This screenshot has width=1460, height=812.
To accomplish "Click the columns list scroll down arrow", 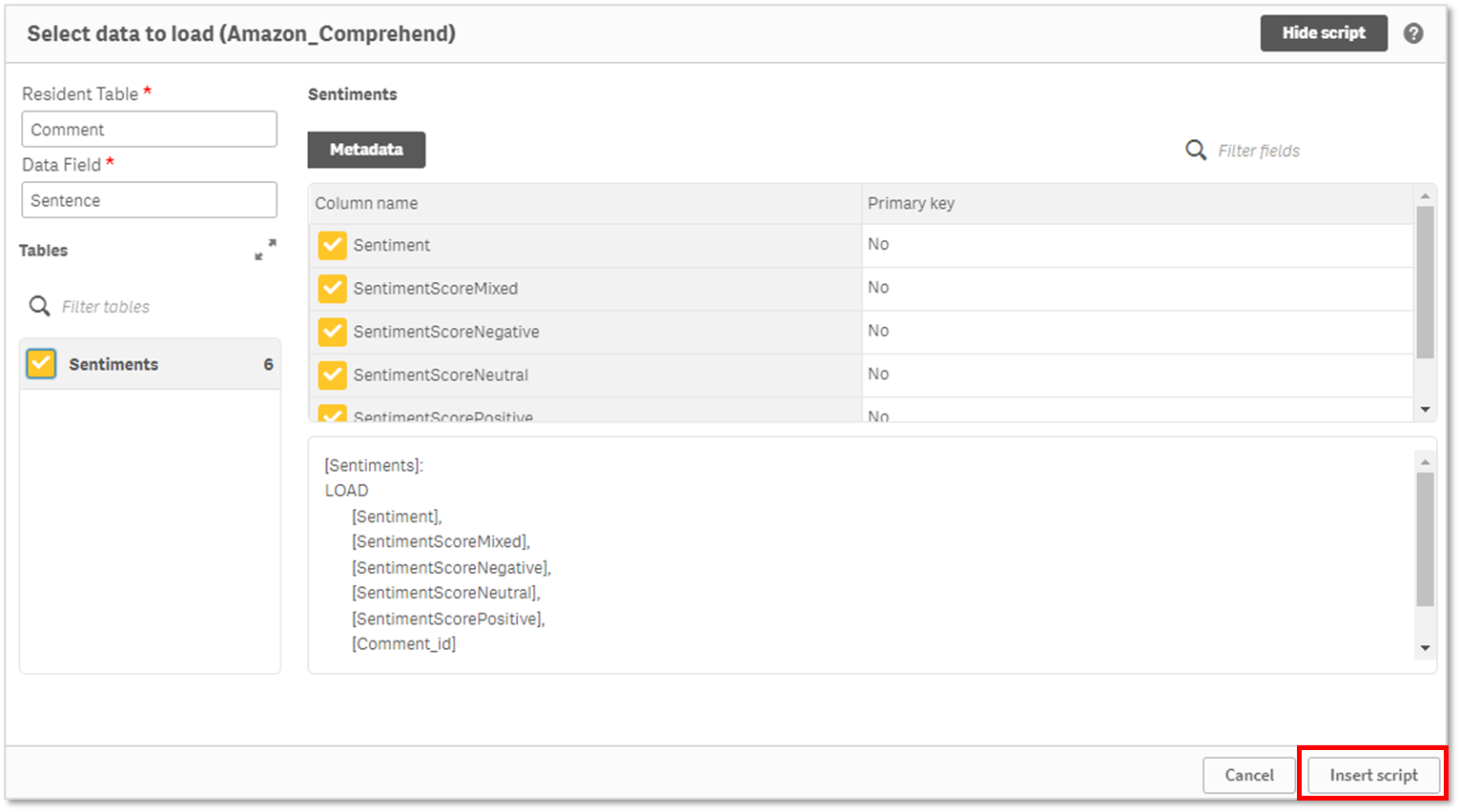I will coord(1425,410).
